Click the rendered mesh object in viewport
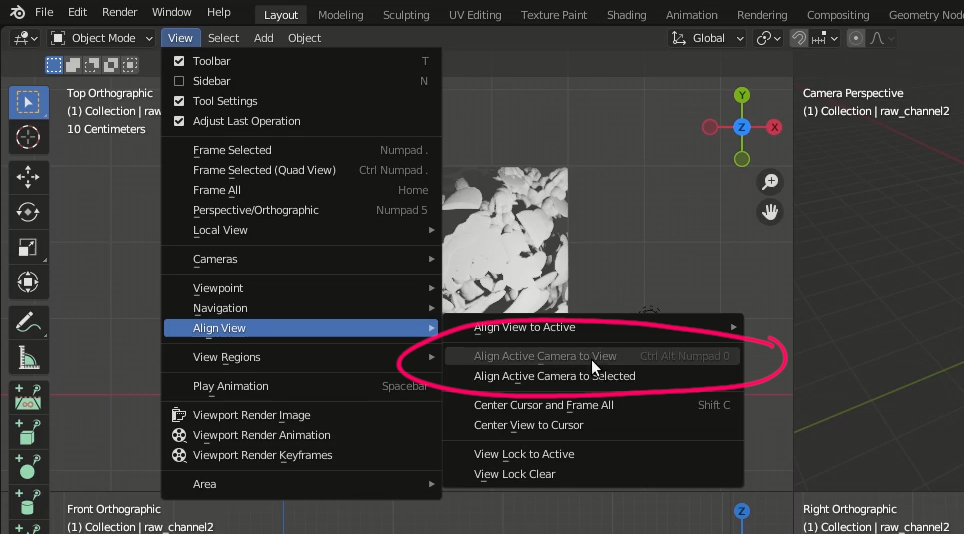Viewport: 964px width, 534px height. 505,240
